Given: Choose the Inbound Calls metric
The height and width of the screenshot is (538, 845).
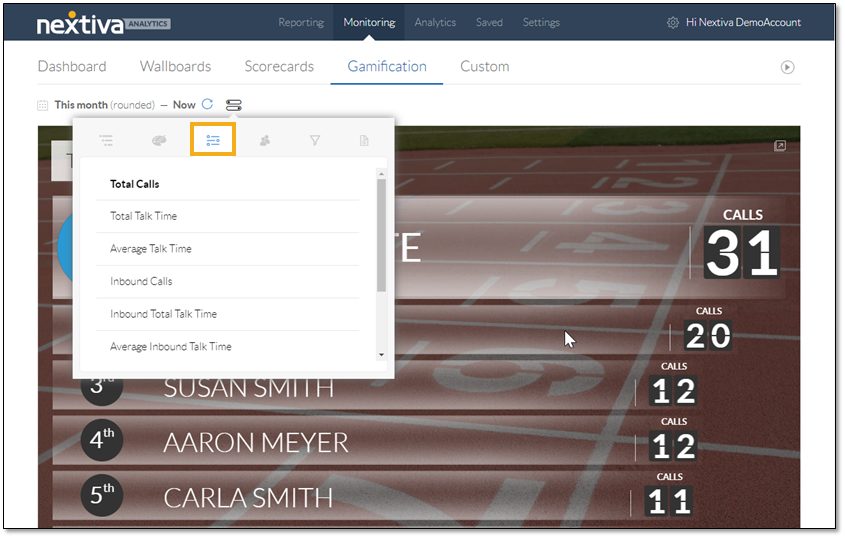Looking at the screenshot, I should (x=228, y=281).
